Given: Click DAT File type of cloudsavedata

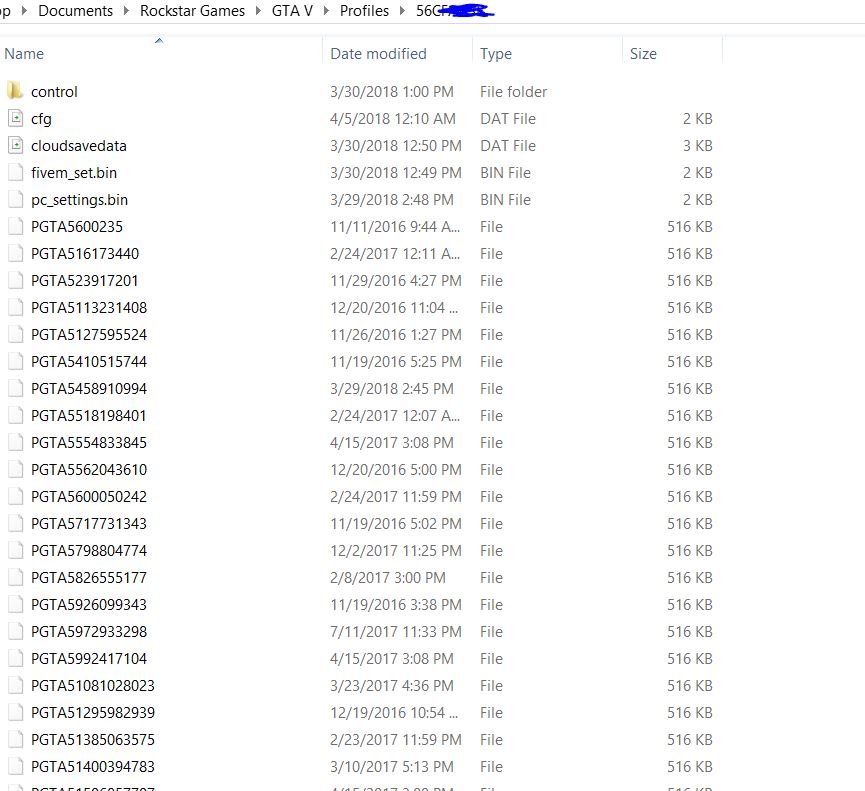Looking at the screenshot, I should [508, 146].
